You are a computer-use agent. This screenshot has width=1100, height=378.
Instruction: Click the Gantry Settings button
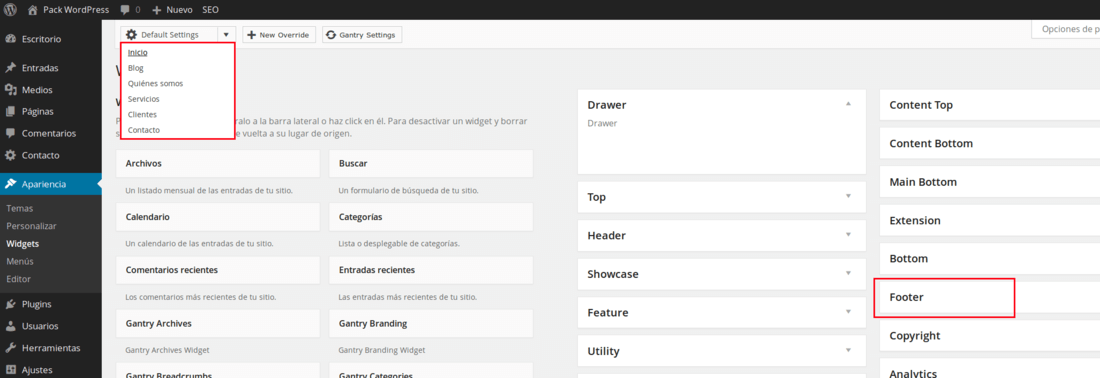tap(362, 34)
